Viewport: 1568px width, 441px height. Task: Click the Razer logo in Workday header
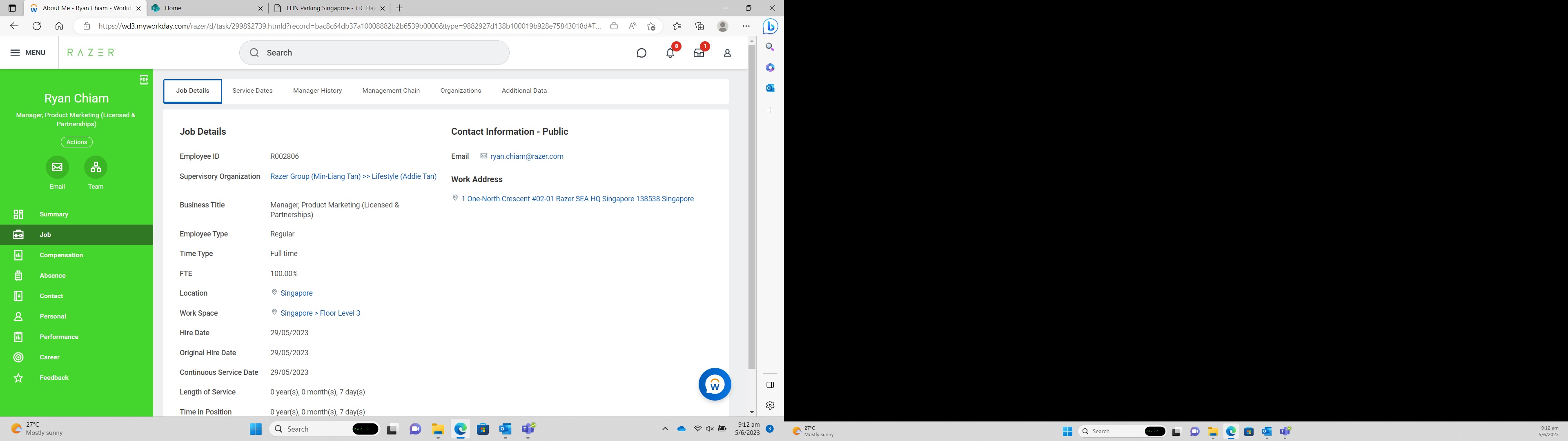[91, 52]
